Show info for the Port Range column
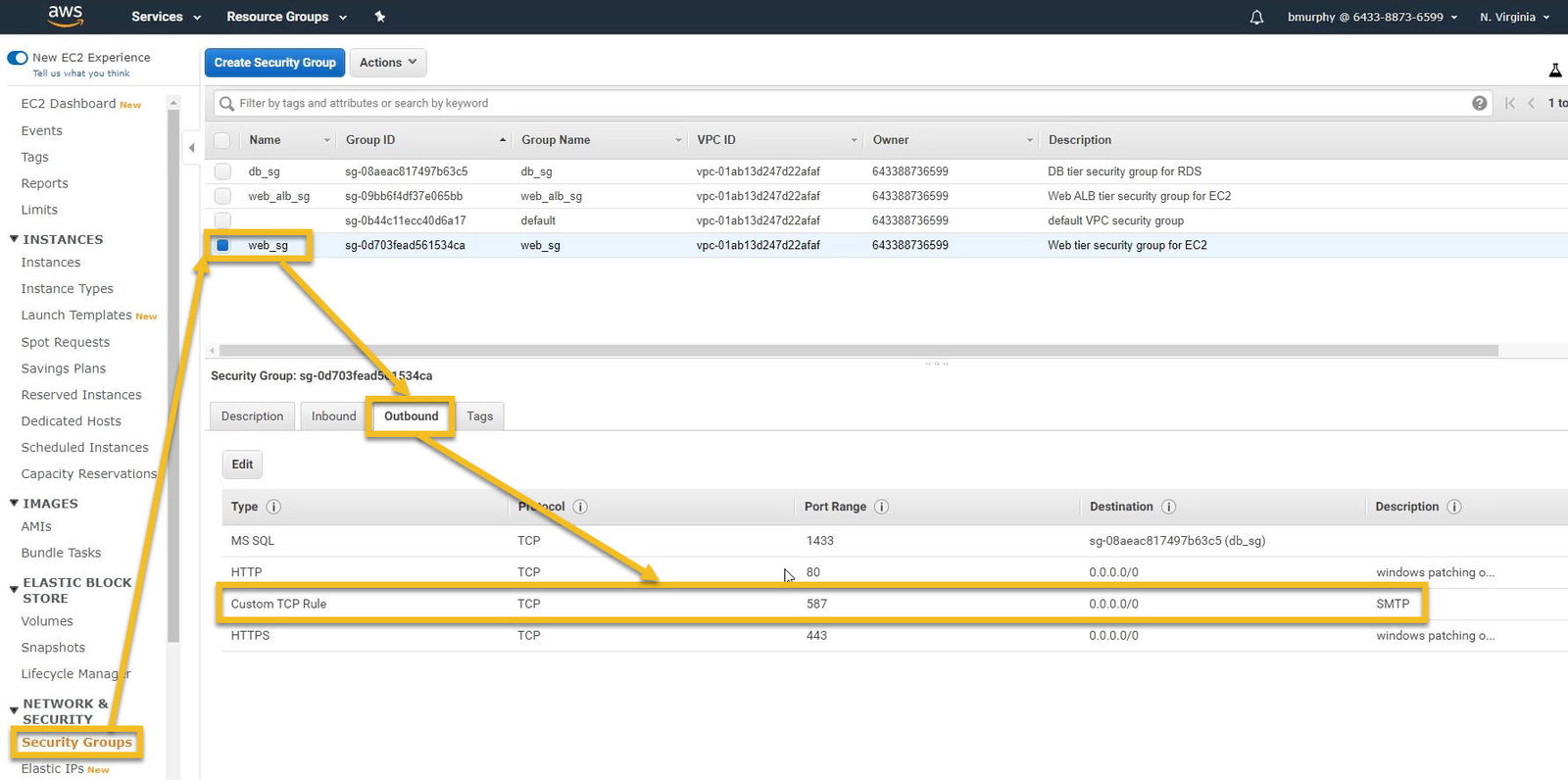1568x780 pixels. coord(881,507)
